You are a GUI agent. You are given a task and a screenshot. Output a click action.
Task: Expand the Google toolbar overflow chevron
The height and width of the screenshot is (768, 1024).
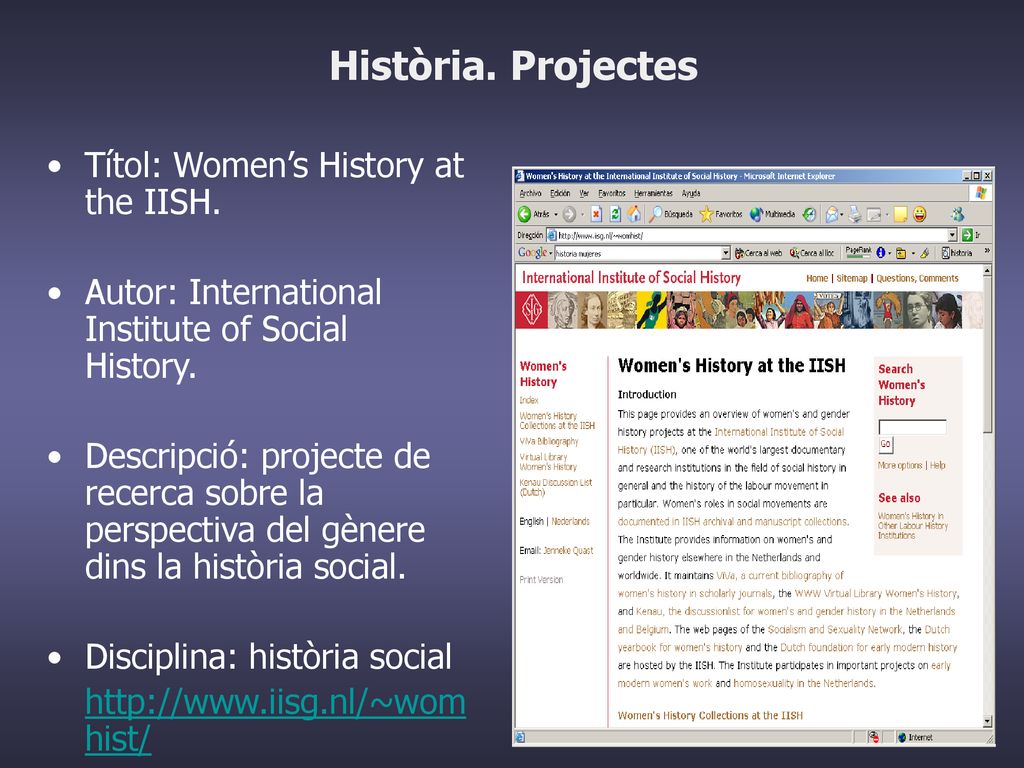(987, 251)
